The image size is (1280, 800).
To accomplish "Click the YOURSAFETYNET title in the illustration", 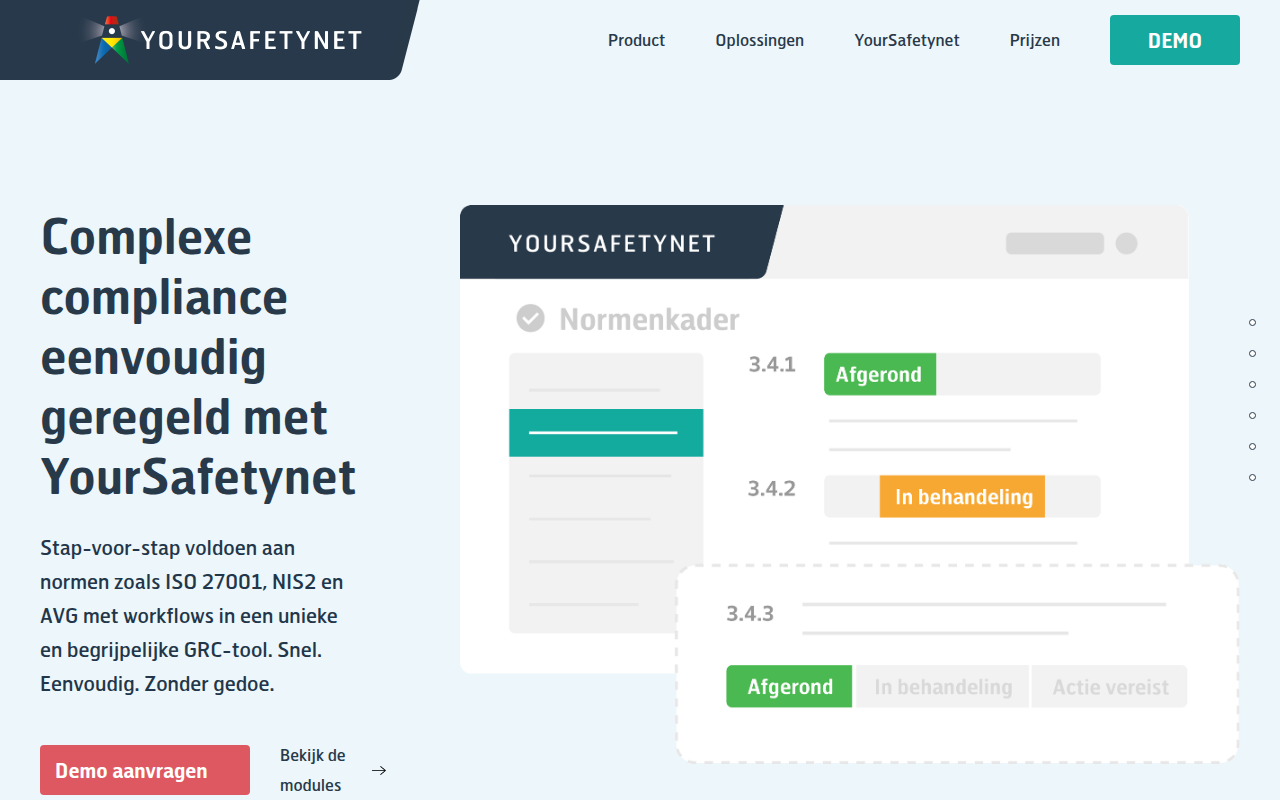I will tap(612, 243).
